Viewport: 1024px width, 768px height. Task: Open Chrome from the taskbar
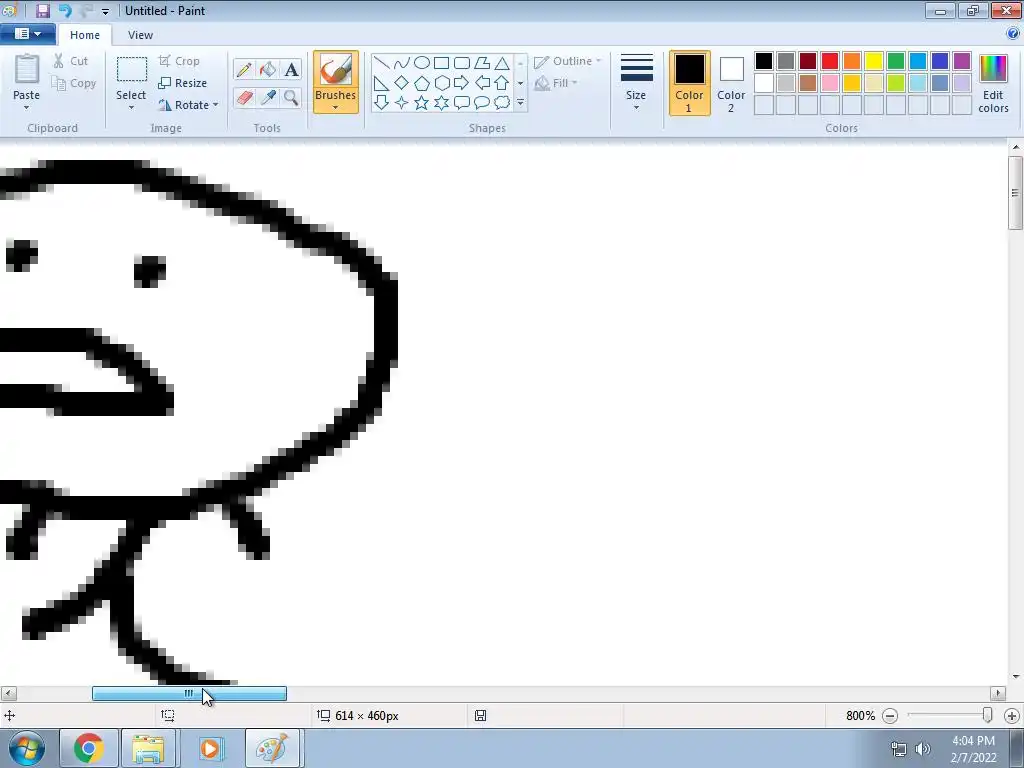click(89, 748)
